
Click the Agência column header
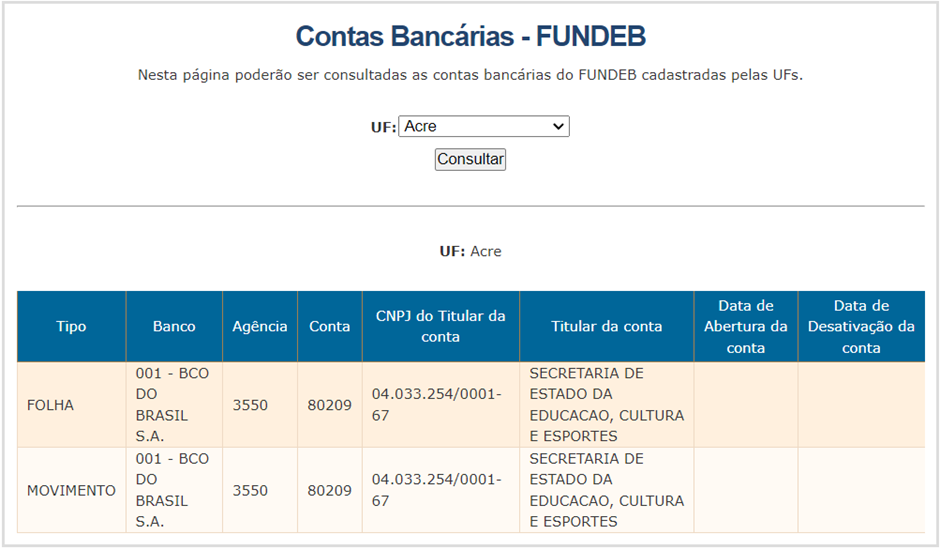(260, 326)
